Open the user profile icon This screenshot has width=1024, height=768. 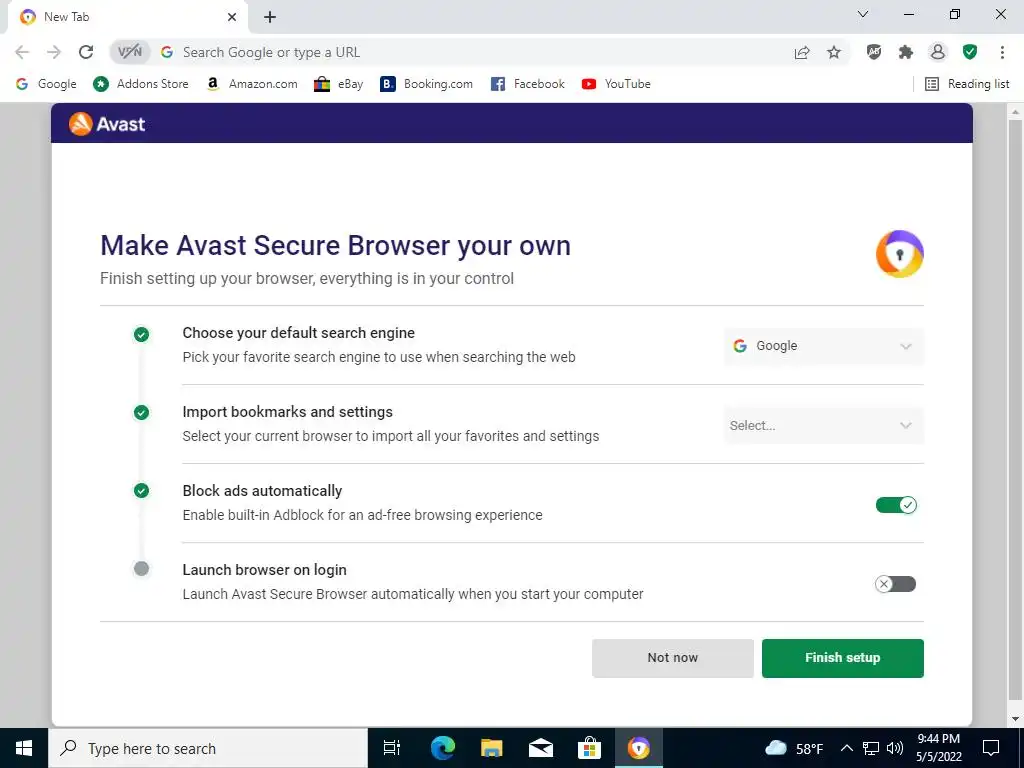[938, 52]
